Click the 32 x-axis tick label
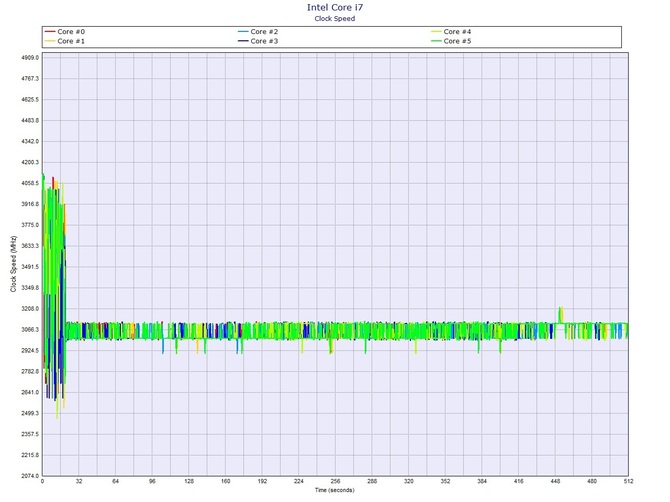Image resolution: width=670 pixels, height=502 pixels. click(79, 481)
